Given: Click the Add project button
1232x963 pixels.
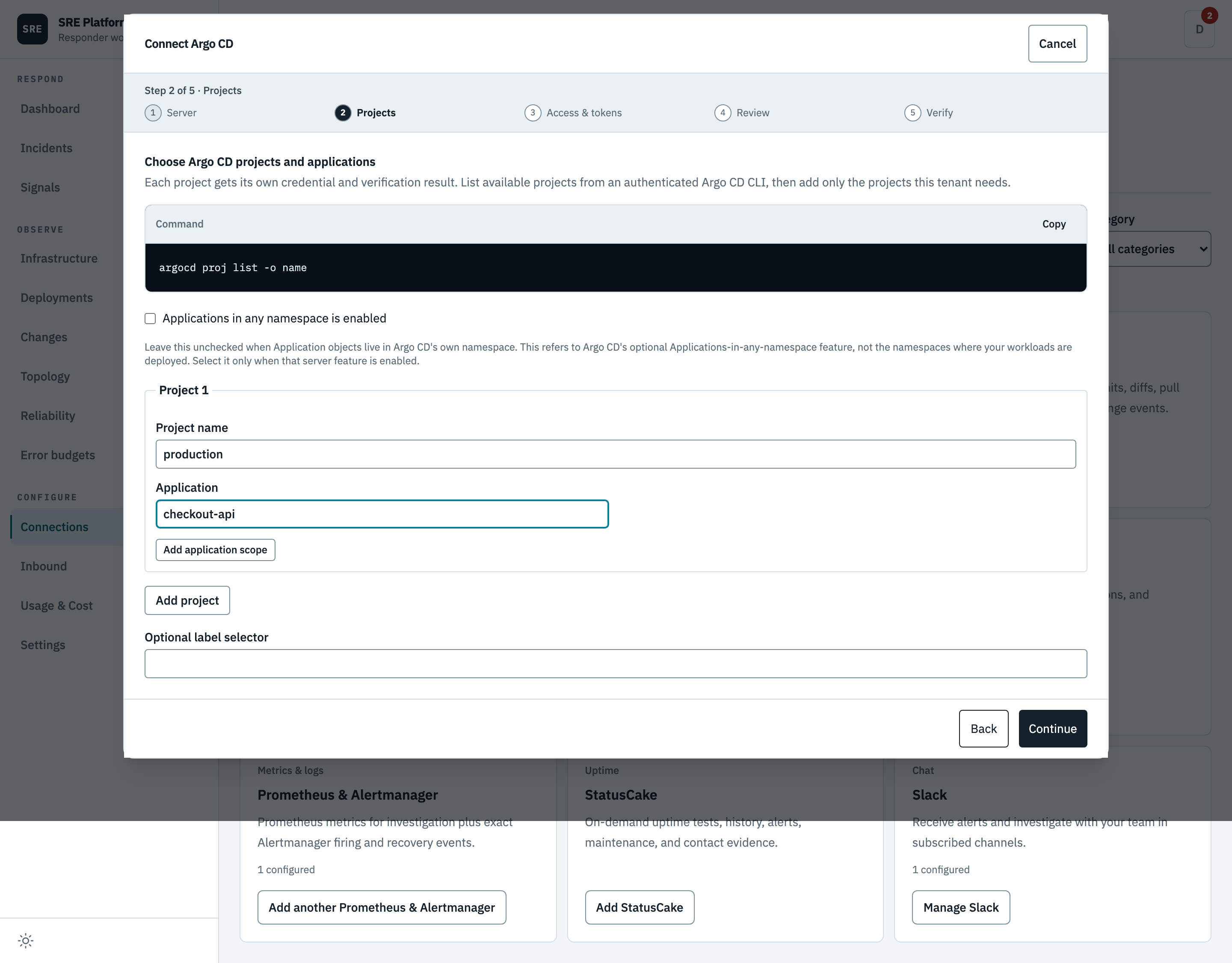Looking at the screenshot, I should tap(187, 600).
